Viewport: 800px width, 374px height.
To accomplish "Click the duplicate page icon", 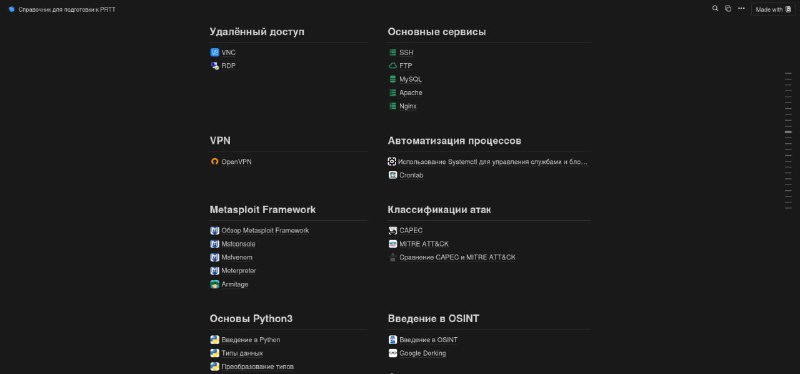I will (728, 9).
